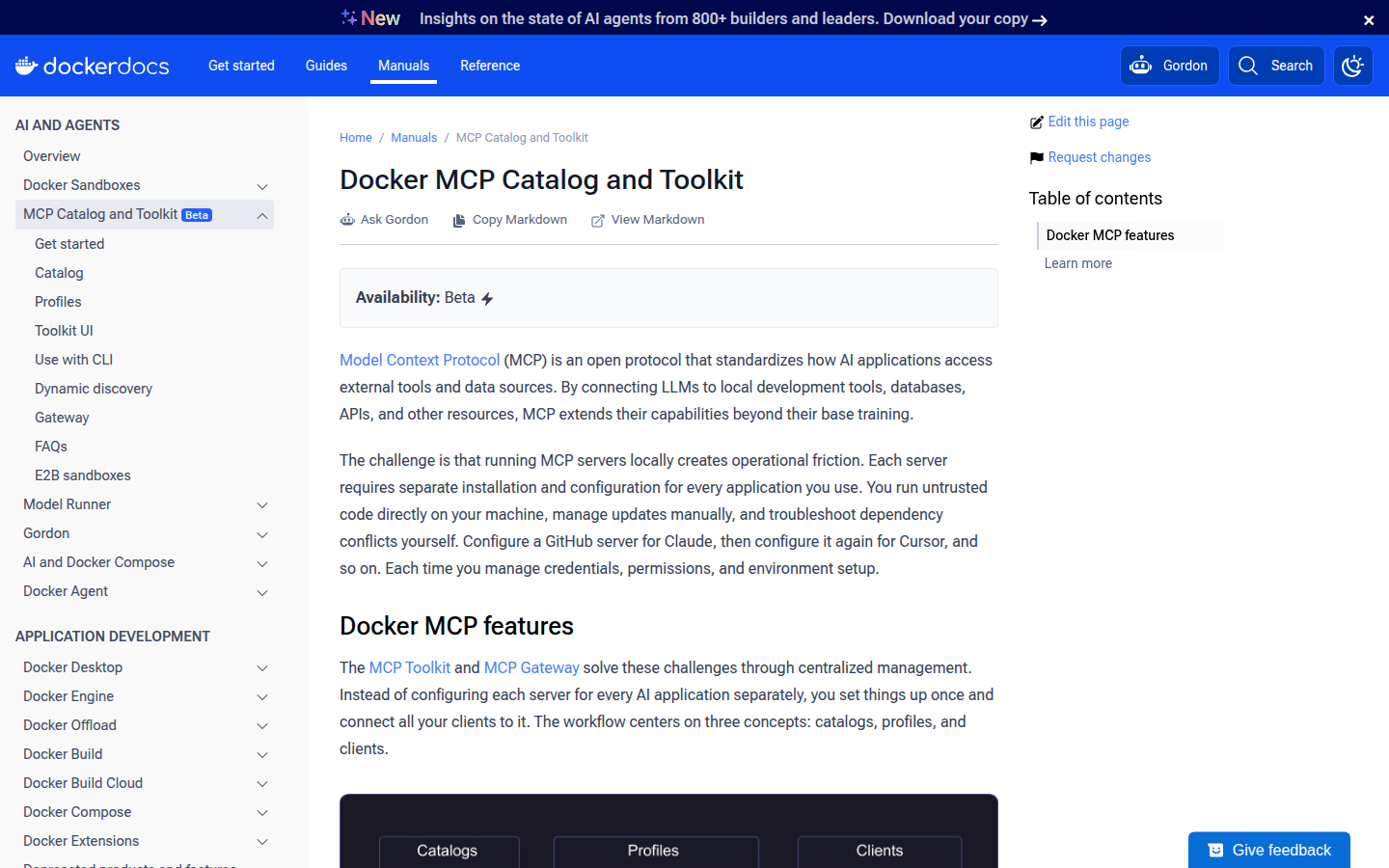Expand the Model Runner section

tap(261, 505)
